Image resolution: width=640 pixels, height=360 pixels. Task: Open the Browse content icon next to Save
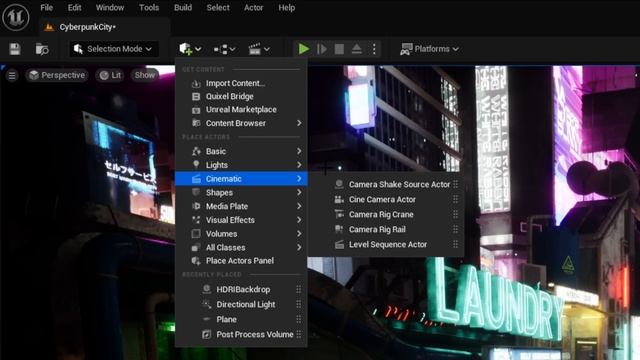42,49
